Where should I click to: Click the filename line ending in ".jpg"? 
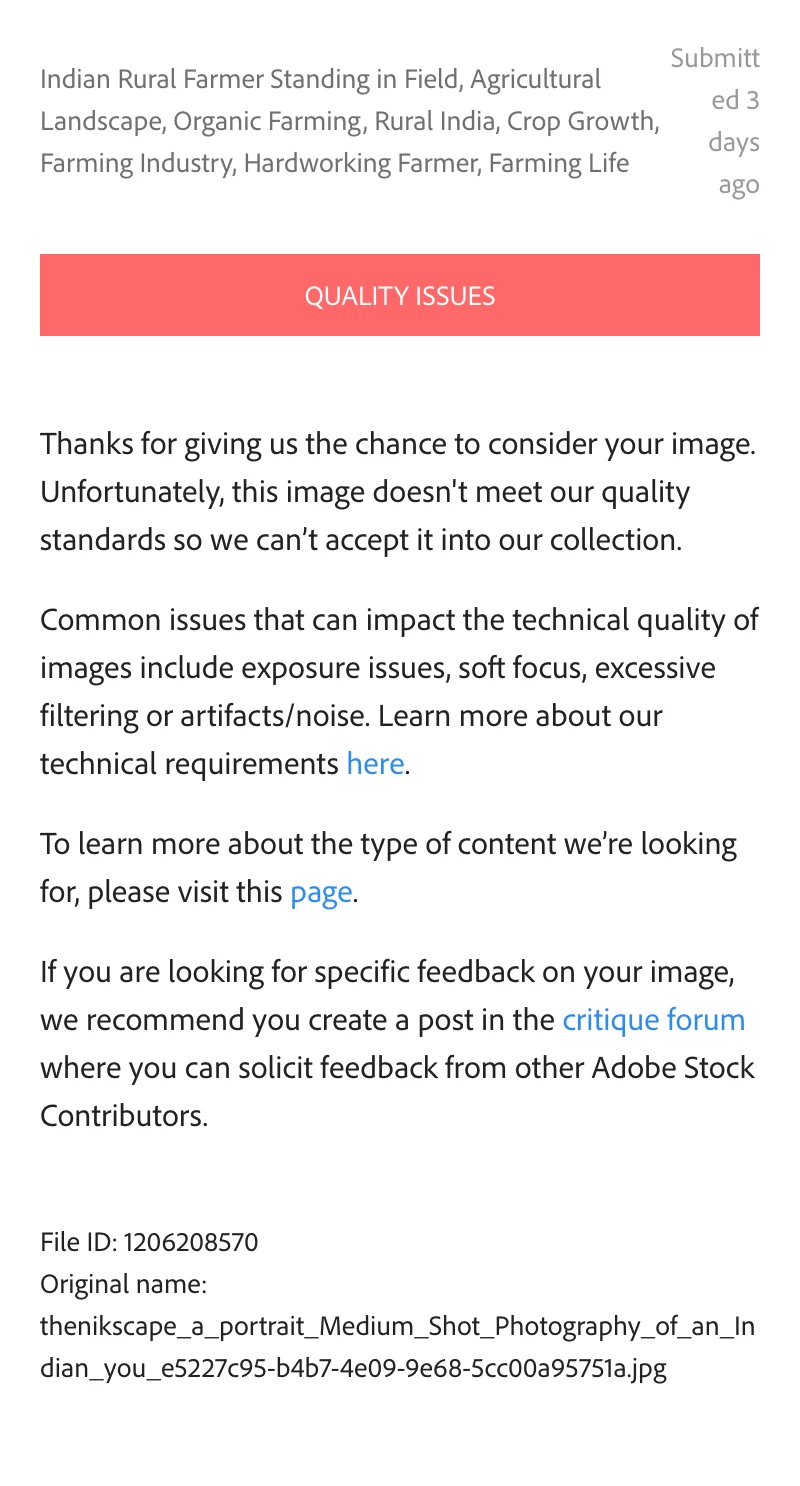coord(353,1369)
